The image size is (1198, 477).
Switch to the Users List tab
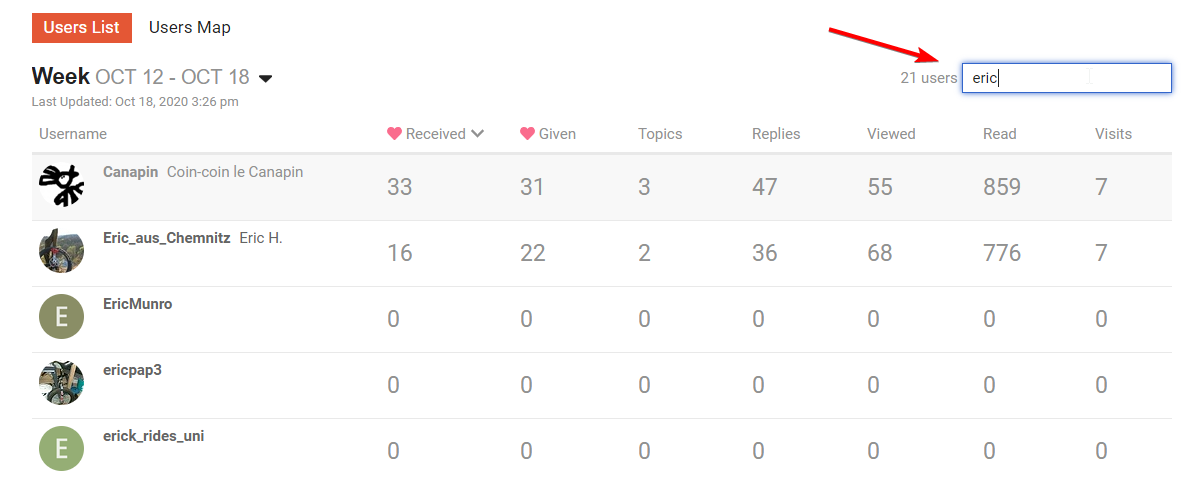click(x=82, y=27)
